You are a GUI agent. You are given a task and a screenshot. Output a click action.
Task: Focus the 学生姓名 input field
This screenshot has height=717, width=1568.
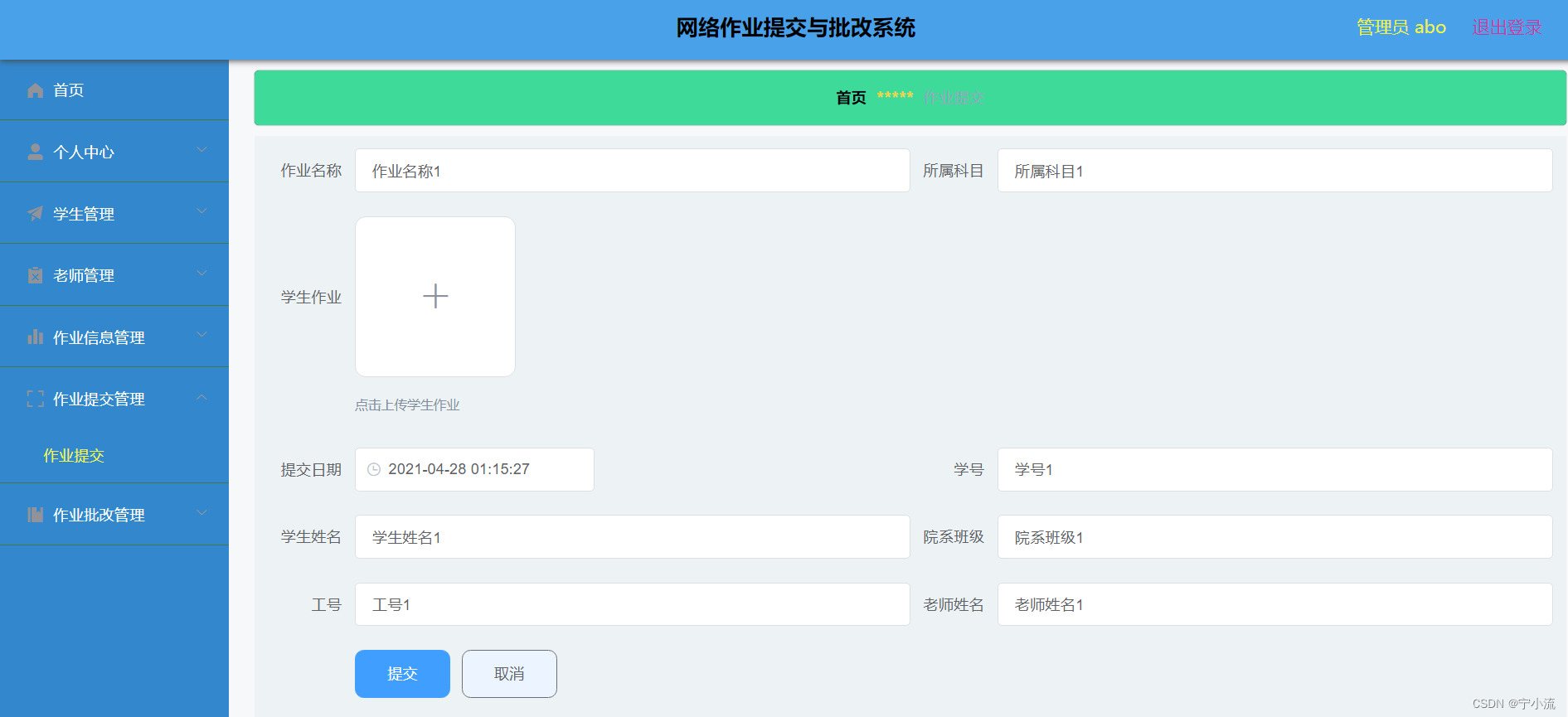pos(633,537)
